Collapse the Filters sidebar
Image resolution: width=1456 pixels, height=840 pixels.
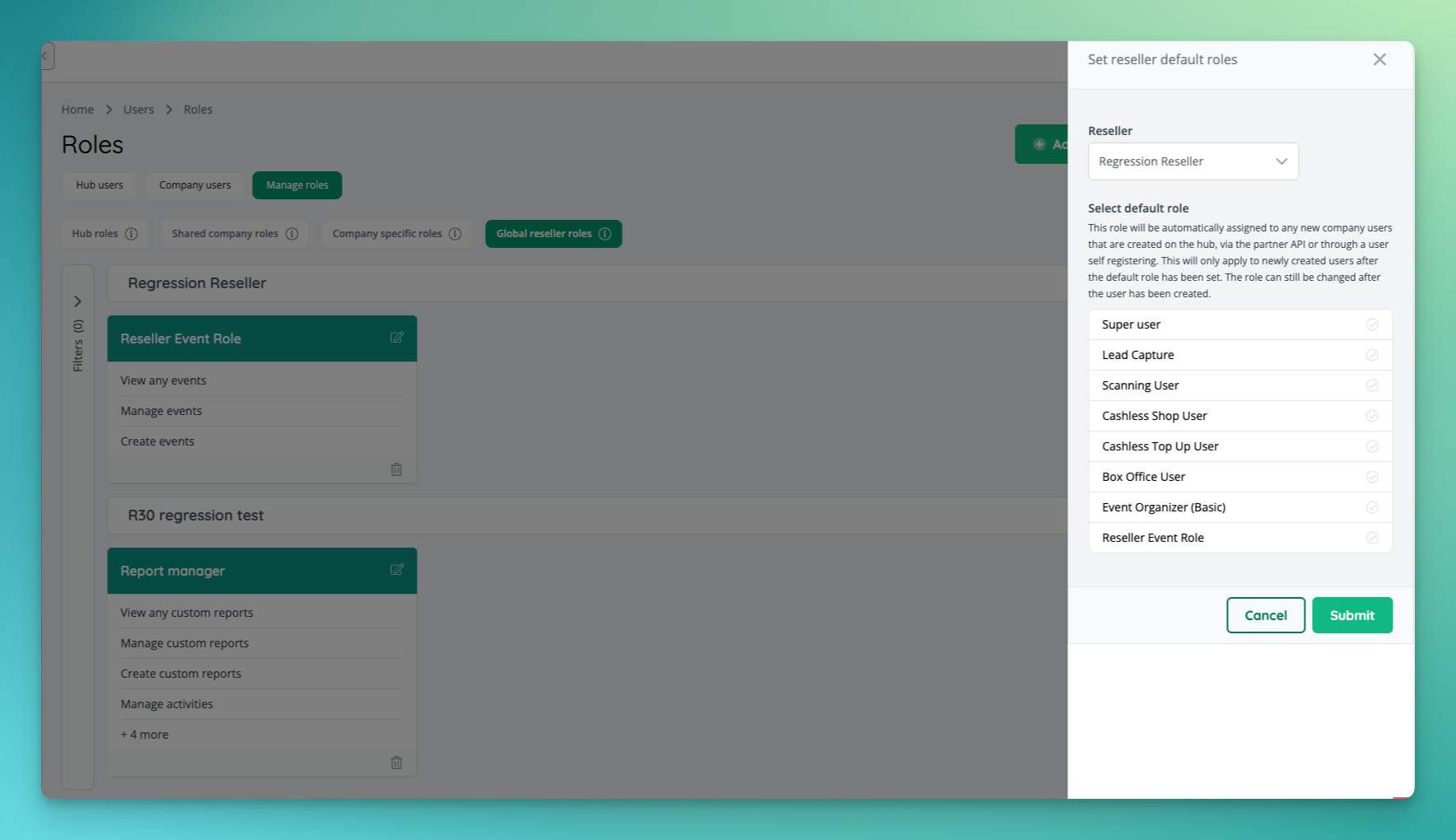(78, 301)
